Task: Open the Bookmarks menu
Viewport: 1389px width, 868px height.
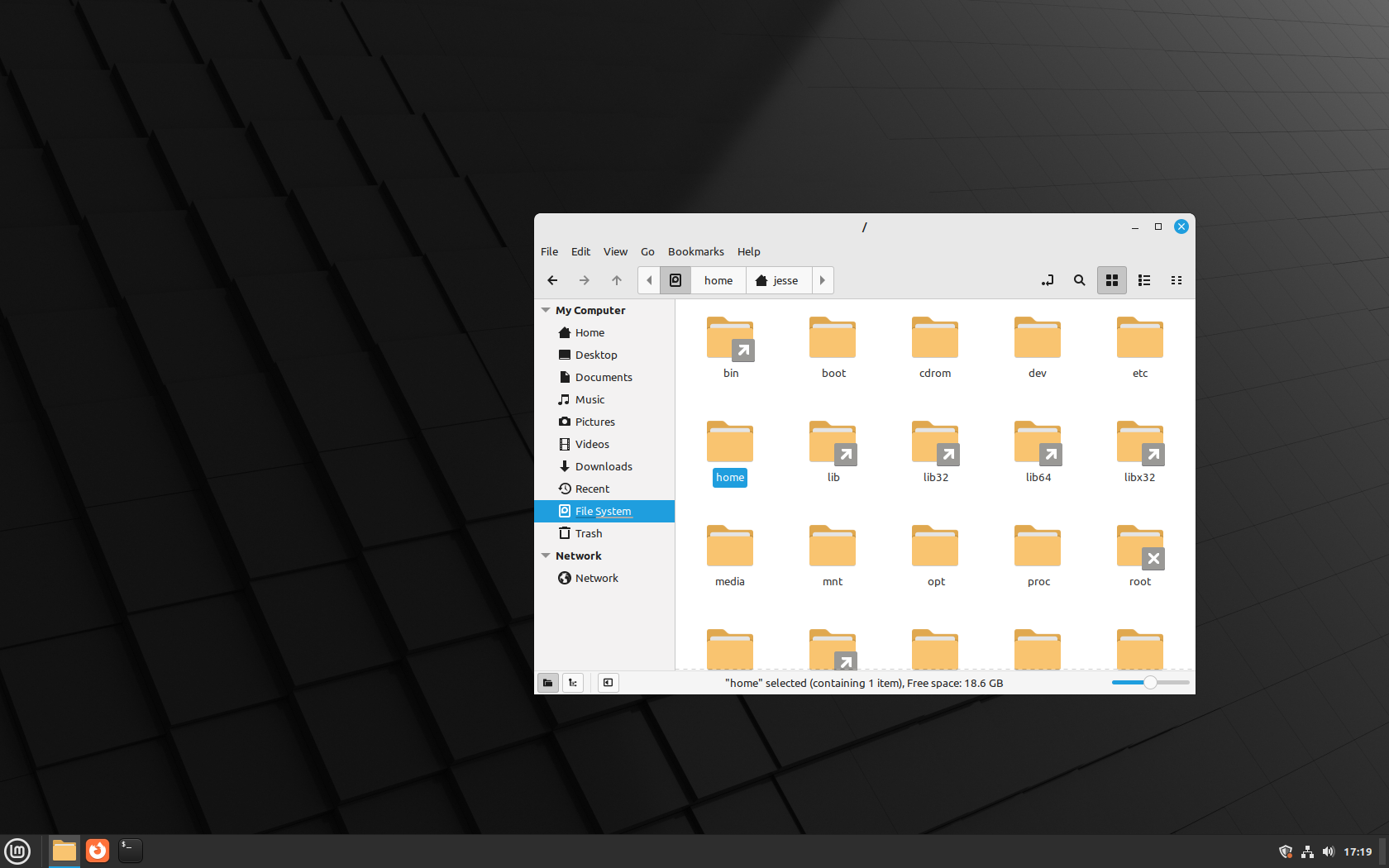Action: tap(696, 251)
